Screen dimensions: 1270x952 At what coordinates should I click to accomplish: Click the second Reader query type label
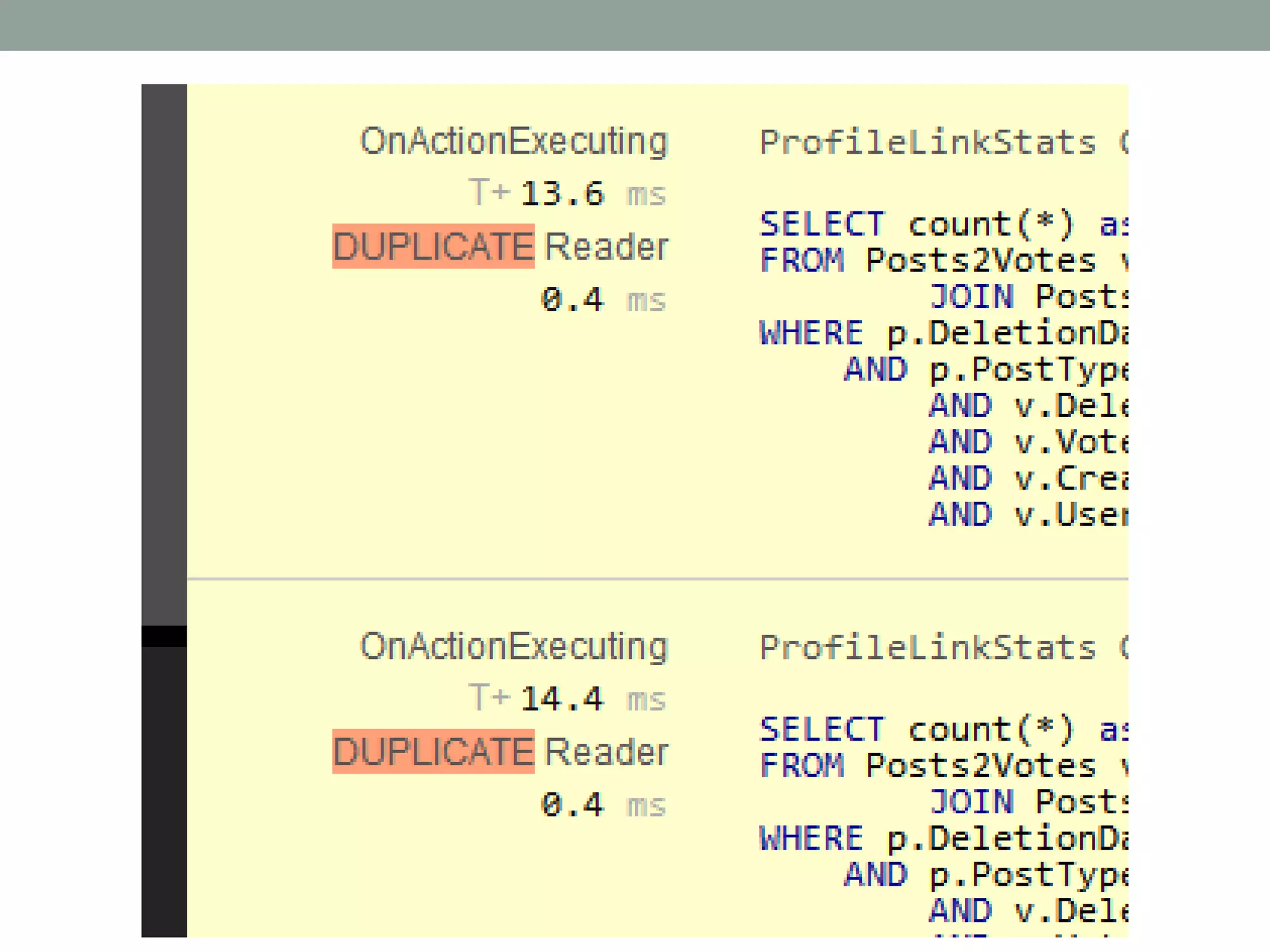coord(606,751)
